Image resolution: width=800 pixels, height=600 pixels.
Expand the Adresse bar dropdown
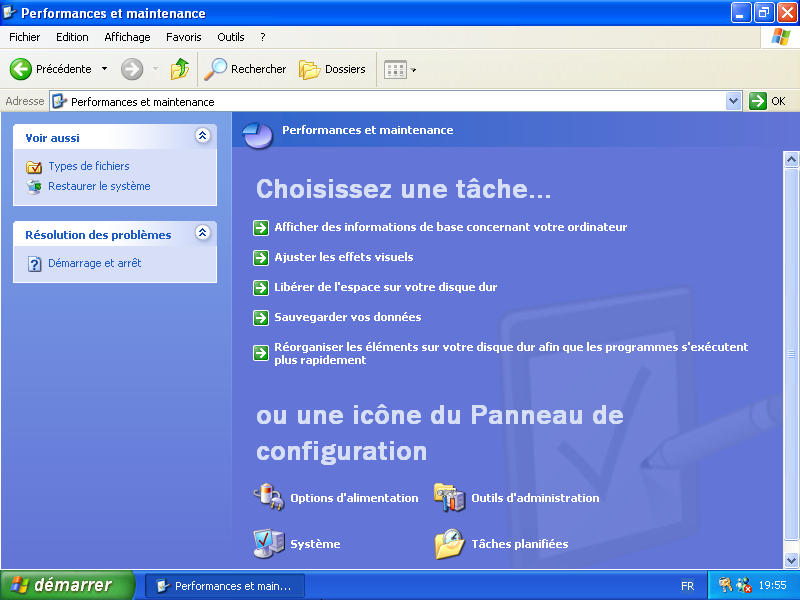coord(733,101)
